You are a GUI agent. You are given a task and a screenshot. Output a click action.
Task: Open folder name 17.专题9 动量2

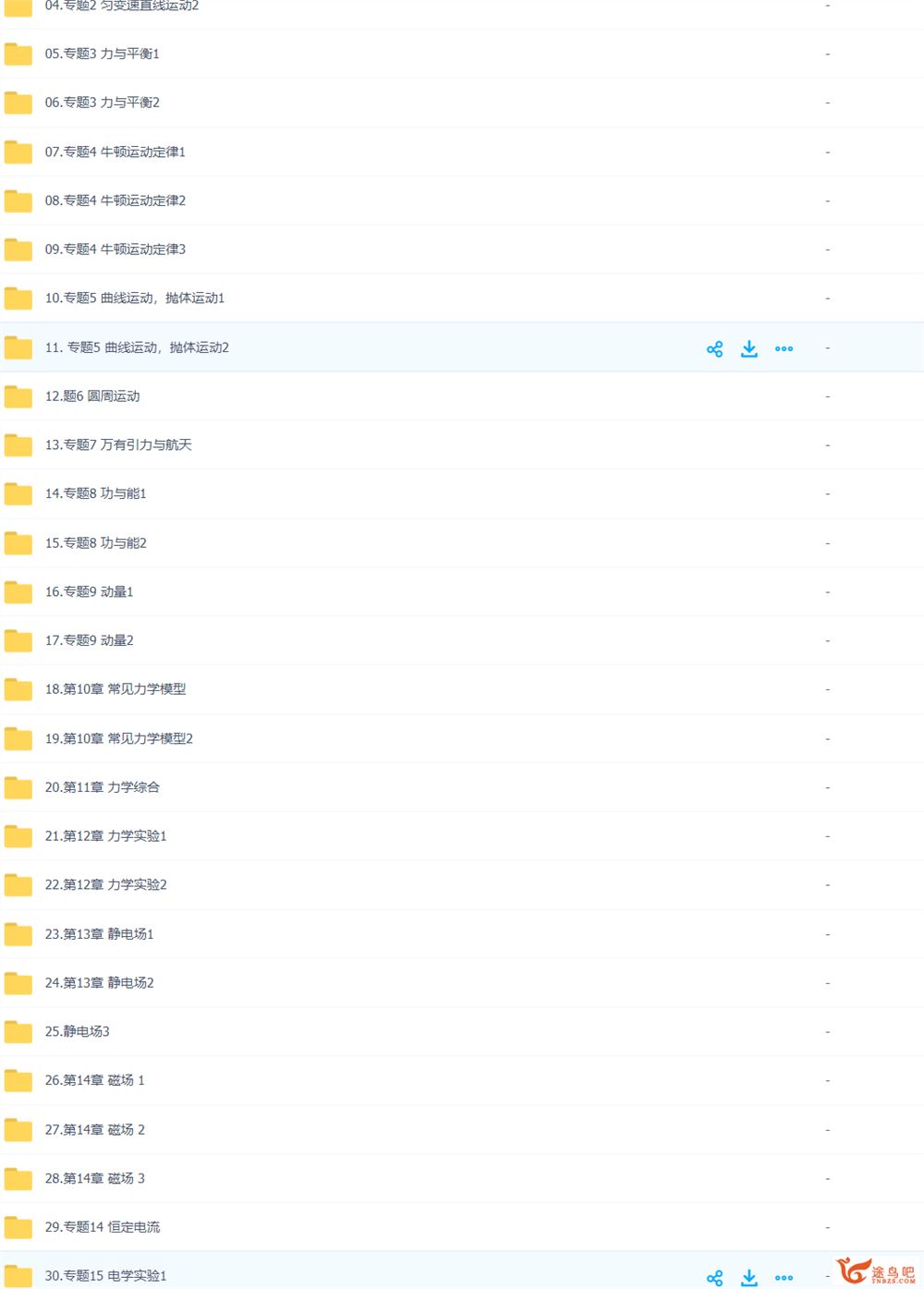tap(90, 640)
